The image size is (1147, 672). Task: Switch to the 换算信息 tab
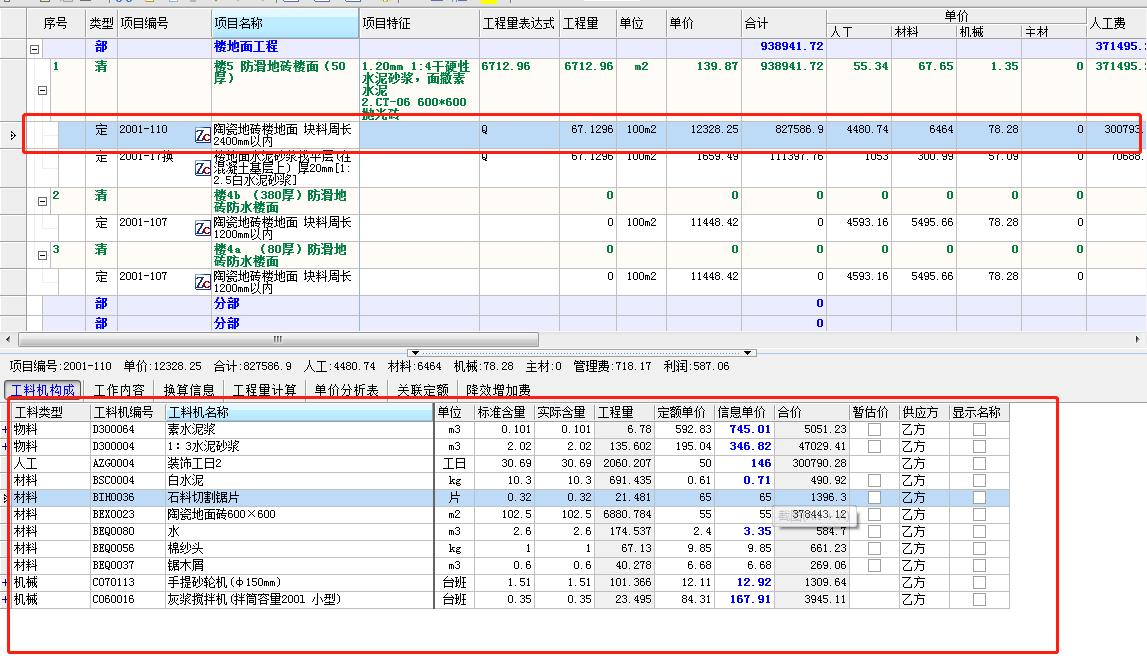189,390
